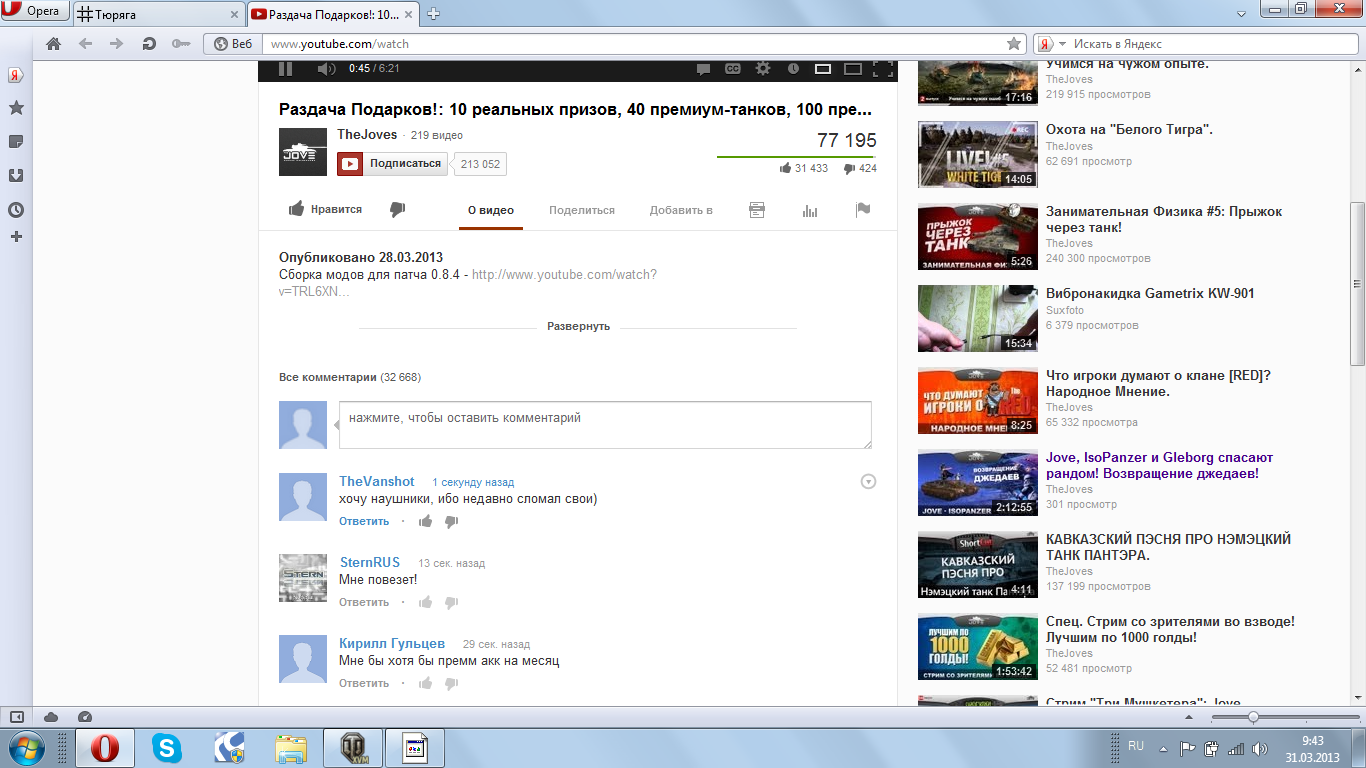Viewport: 1366px width, 768px height.
Task: Enter fullscreen mode in the player
Action: (882, 69)
